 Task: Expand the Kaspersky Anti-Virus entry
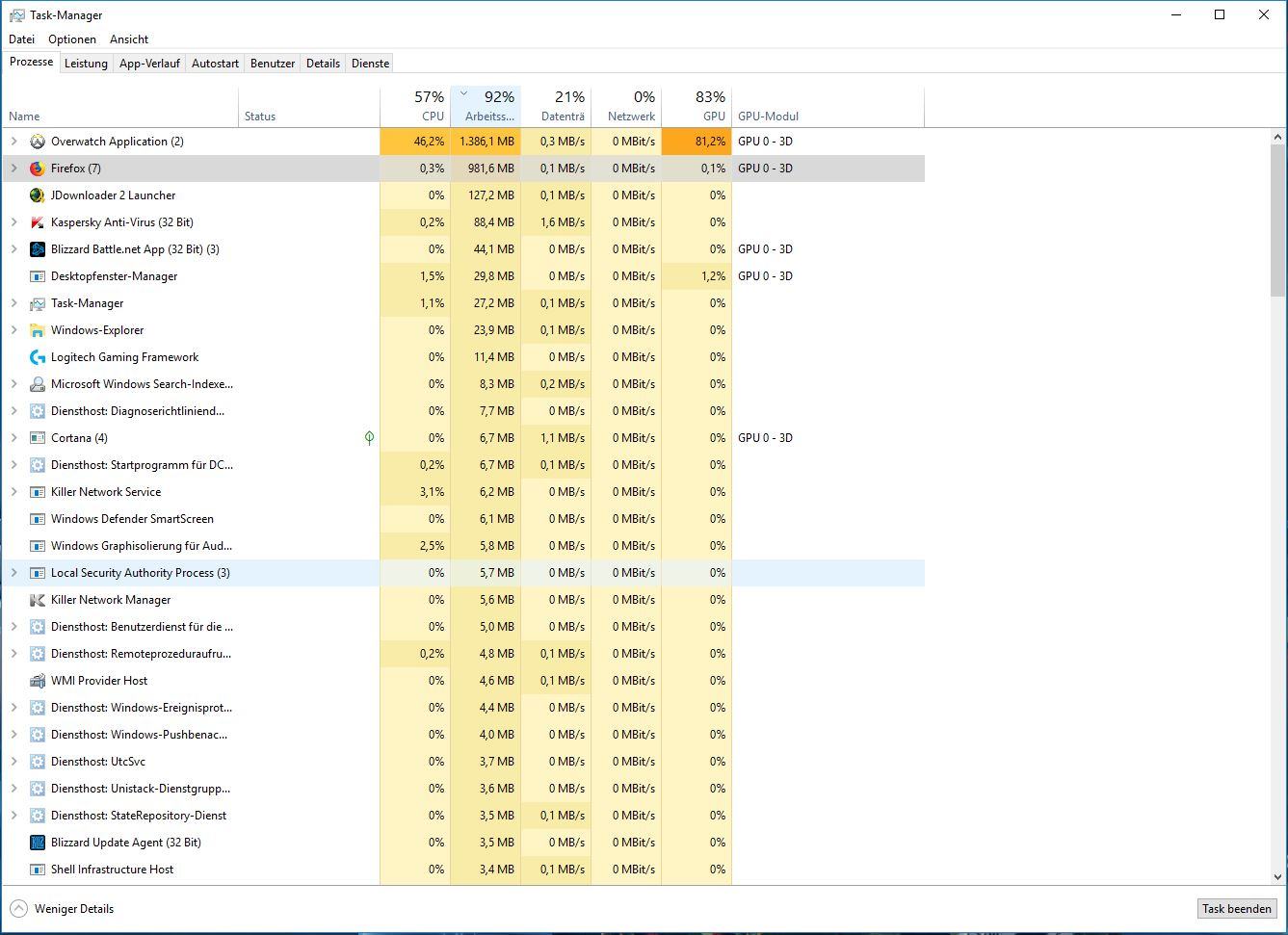click(x=13, y=222)
